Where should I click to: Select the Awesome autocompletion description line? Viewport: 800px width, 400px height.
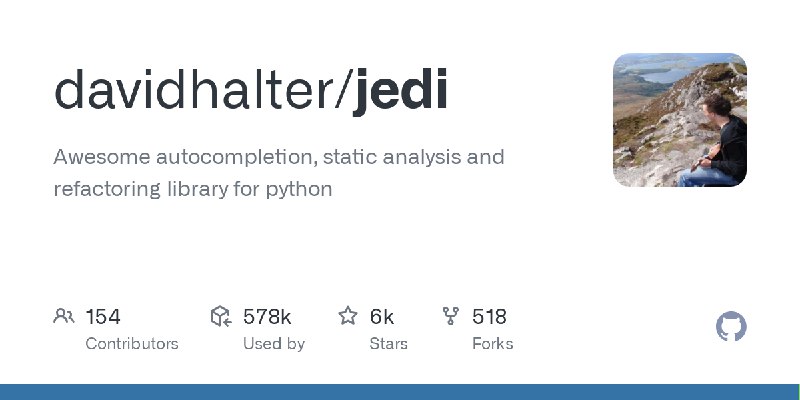[x=279, y=158]
